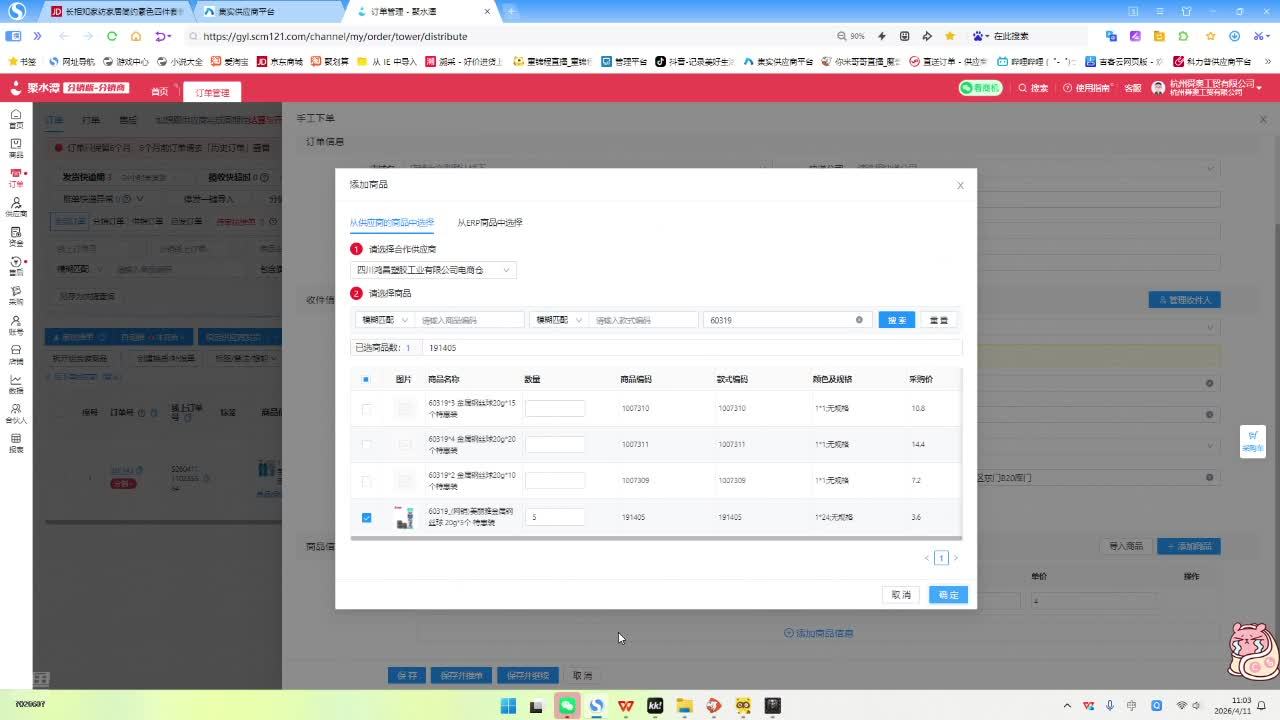Open 商品 in the left sidebar

tap(16, 148)
